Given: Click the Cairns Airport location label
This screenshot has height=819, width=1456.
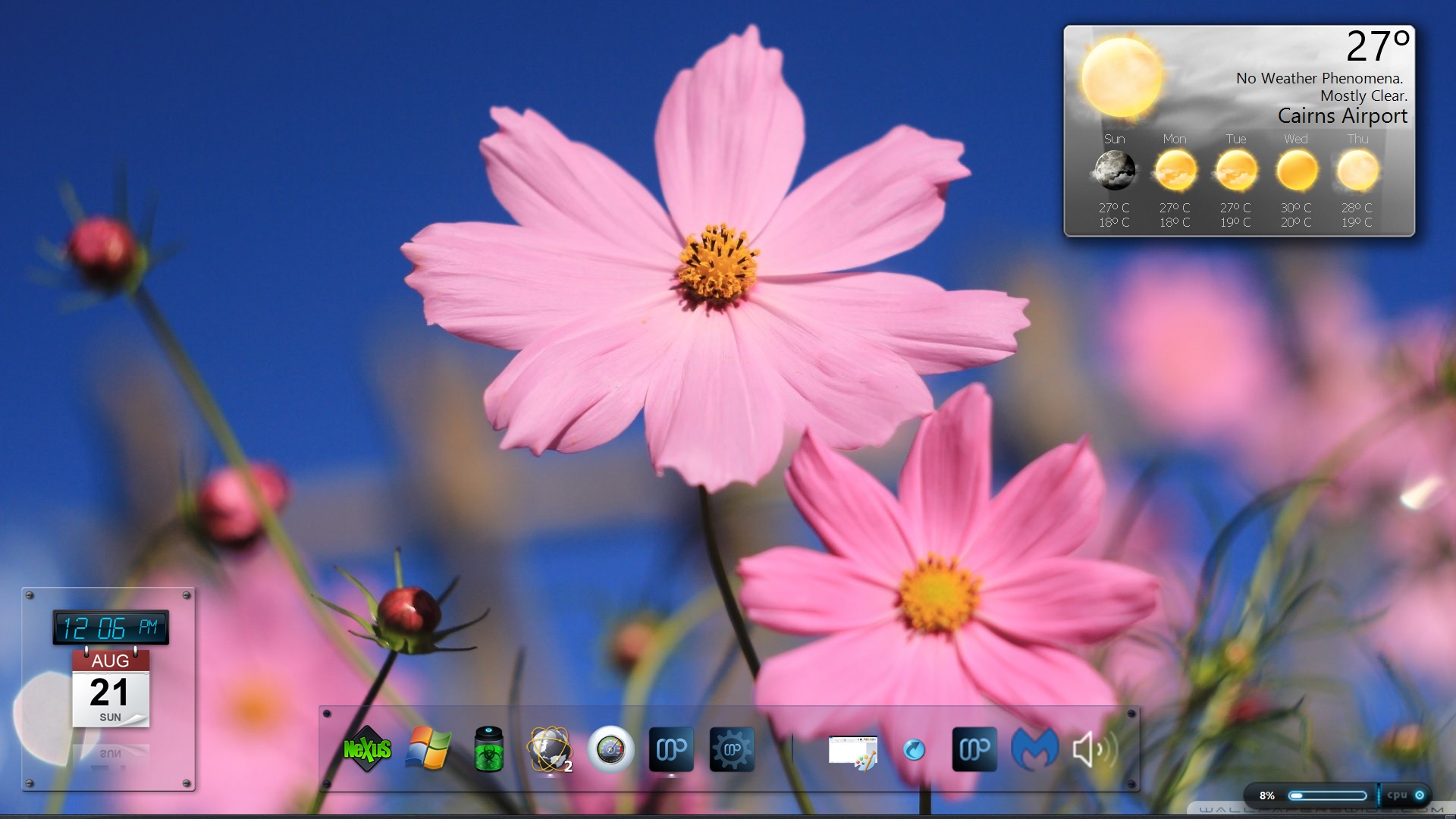Looking at the screenshot, I should point(1341,116).
